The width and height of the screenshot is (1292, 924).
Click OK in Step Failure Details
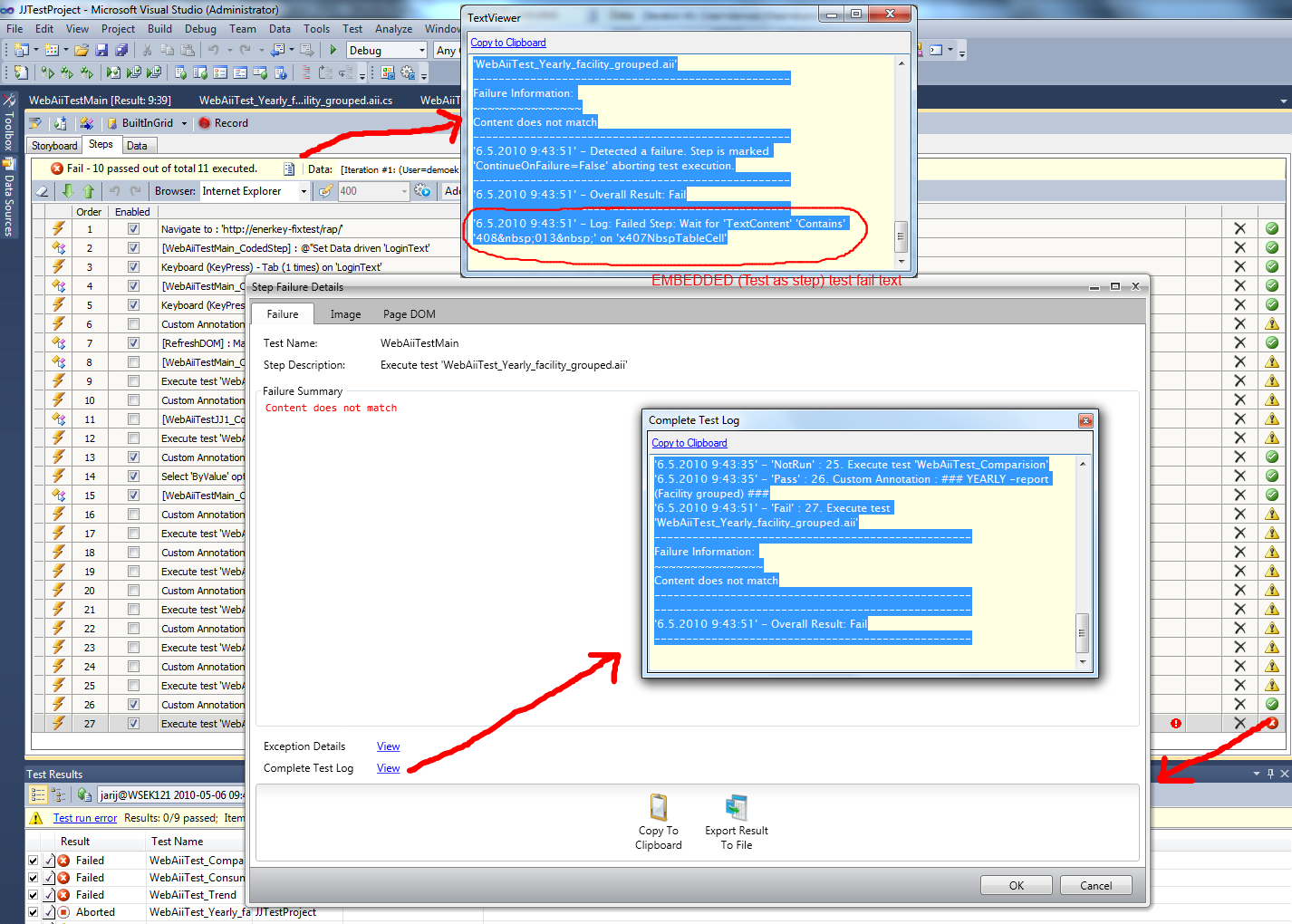point(1017,885)
